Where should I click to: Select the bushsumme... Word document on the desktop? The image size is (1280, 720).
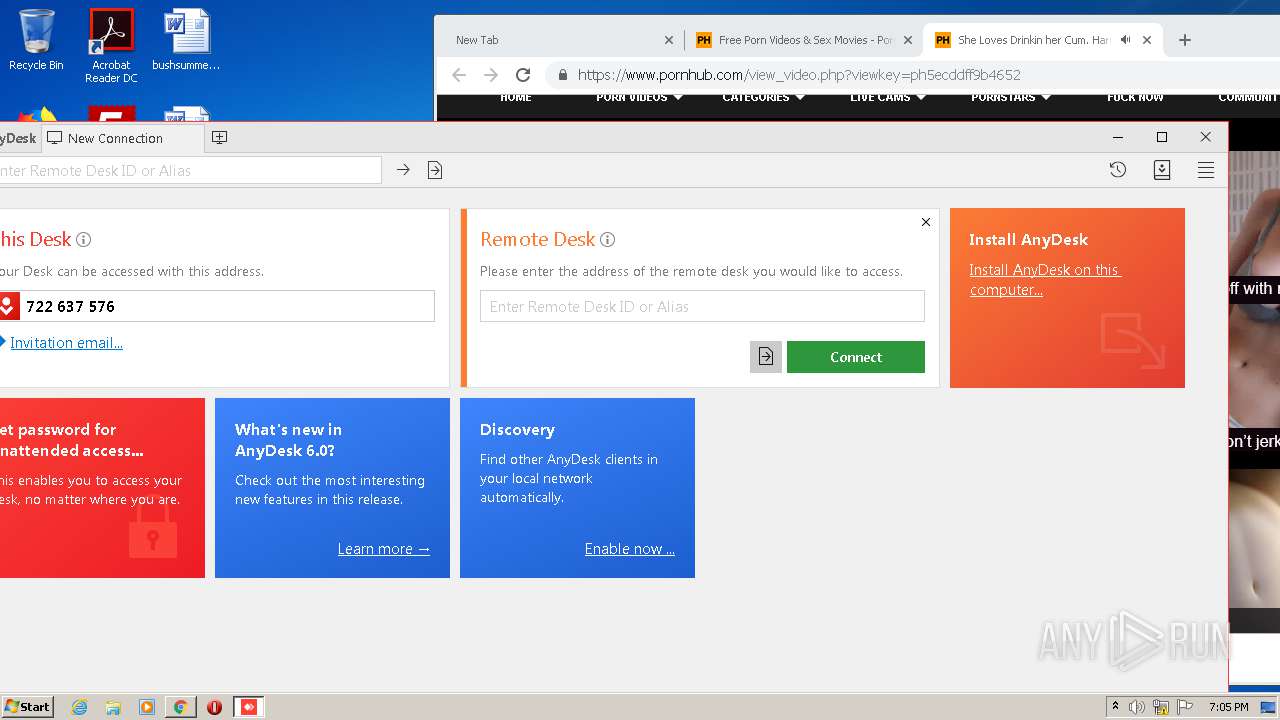(186, 41)
